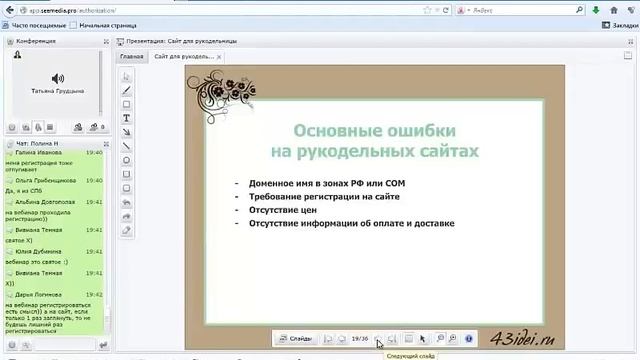Go to the browser home page
Screen dimensions: 640x360
coord(614,10)
